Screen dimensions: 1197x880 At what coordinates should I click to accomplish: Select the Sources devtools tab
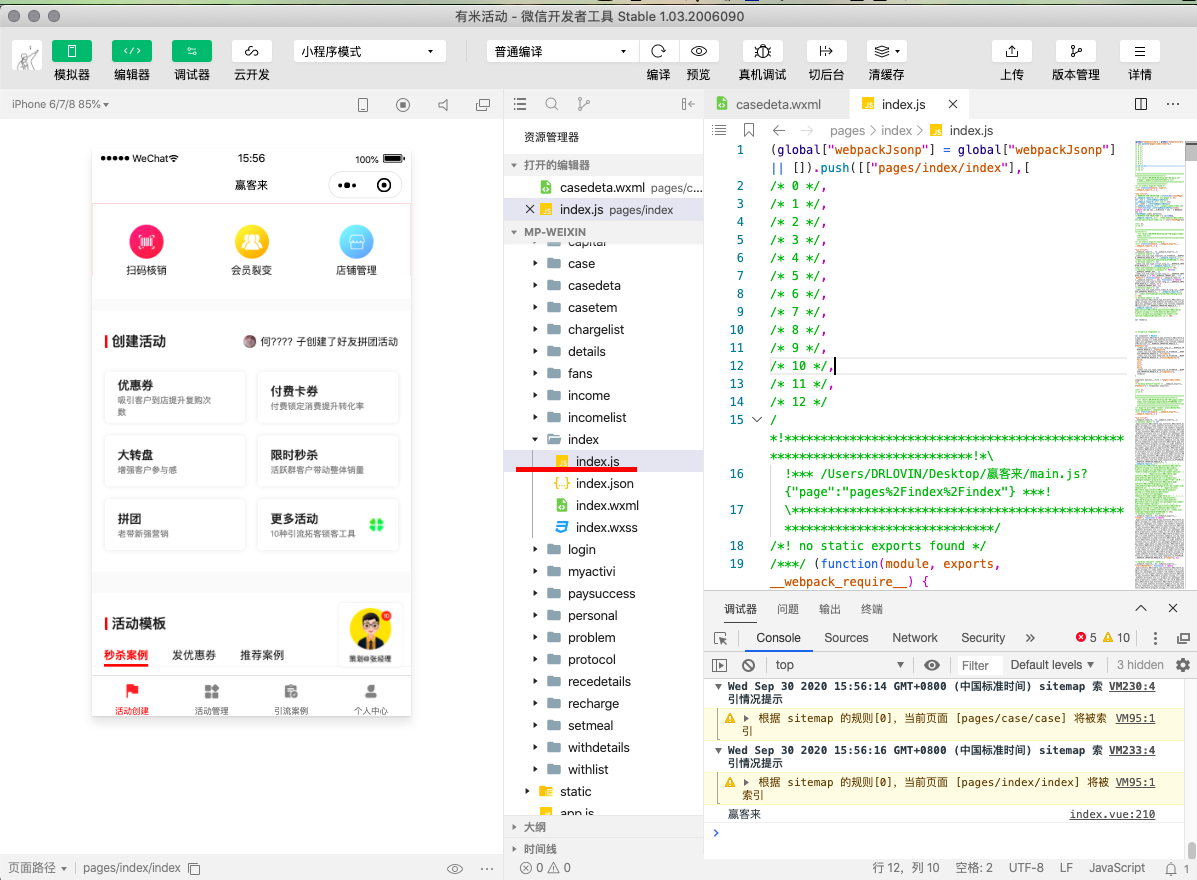846,638
